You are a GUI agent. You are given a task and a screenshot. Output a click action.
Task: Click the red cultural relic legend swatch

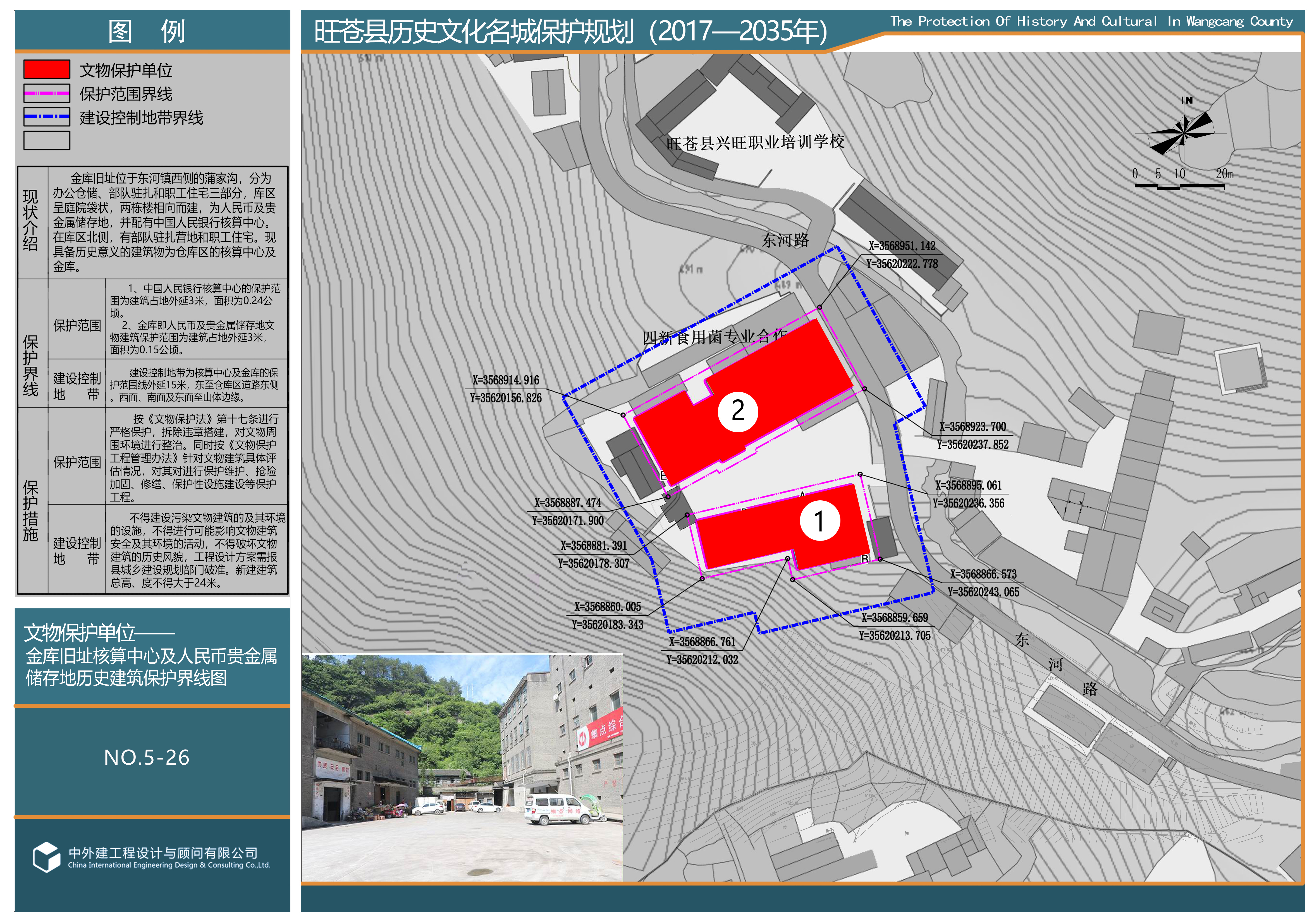click(x=47, y=69)
